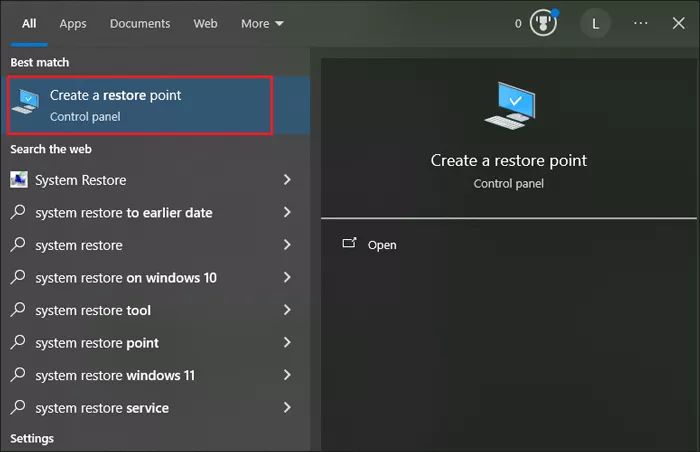The height and width of the screenshot is (452, 700).
Task: Click the large computer icon in preview pane
Action: click(510, 106)
